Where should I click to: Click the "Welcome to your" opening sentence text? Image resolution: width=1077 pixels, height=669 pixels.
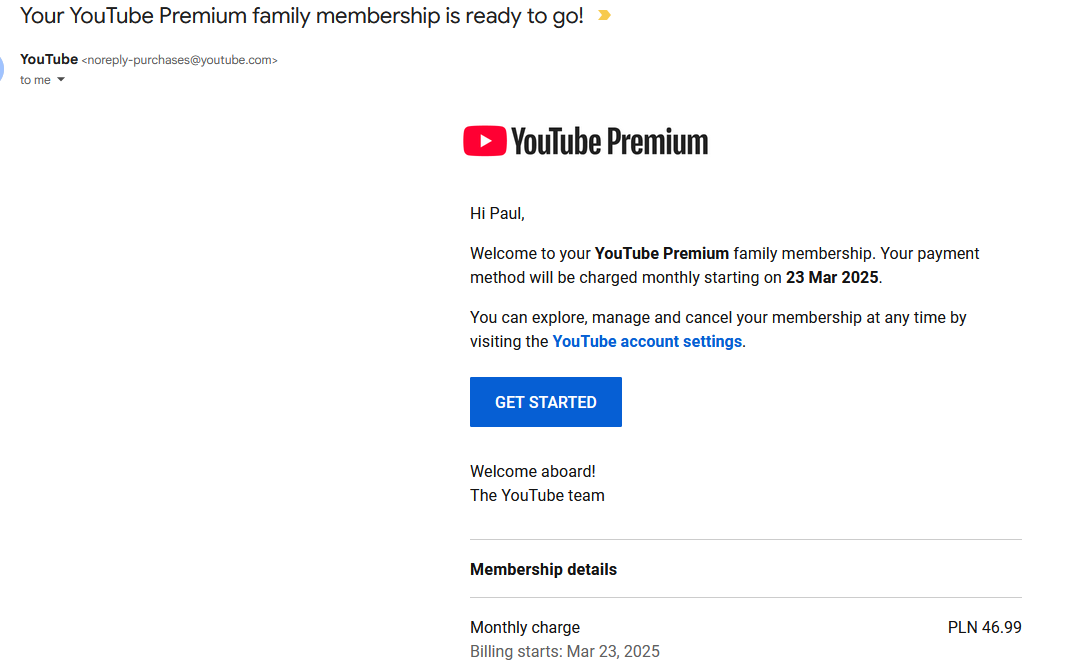click(530, 253)
